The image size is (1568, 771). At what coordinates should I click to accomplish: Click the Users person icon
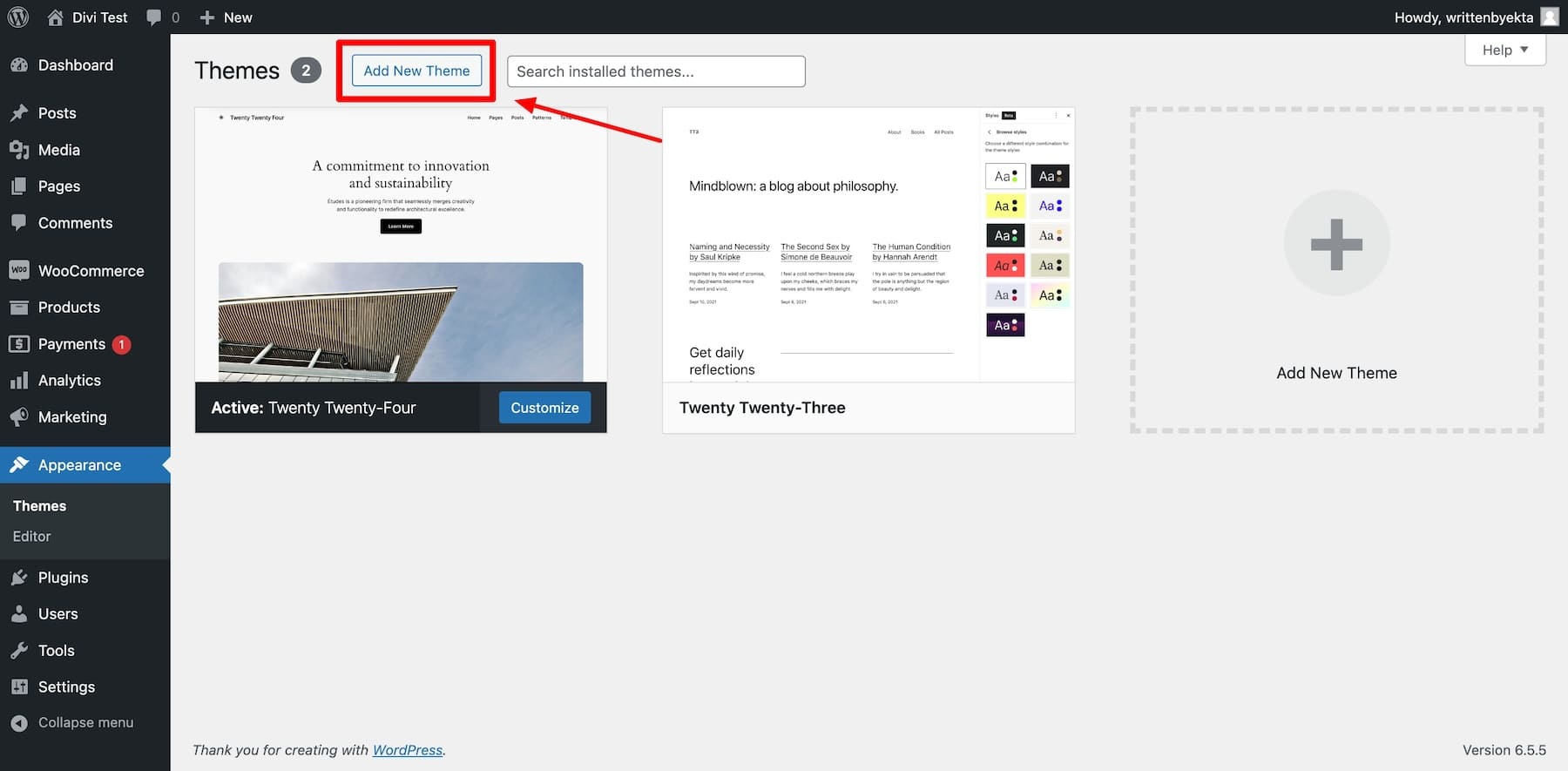(19, 614)
